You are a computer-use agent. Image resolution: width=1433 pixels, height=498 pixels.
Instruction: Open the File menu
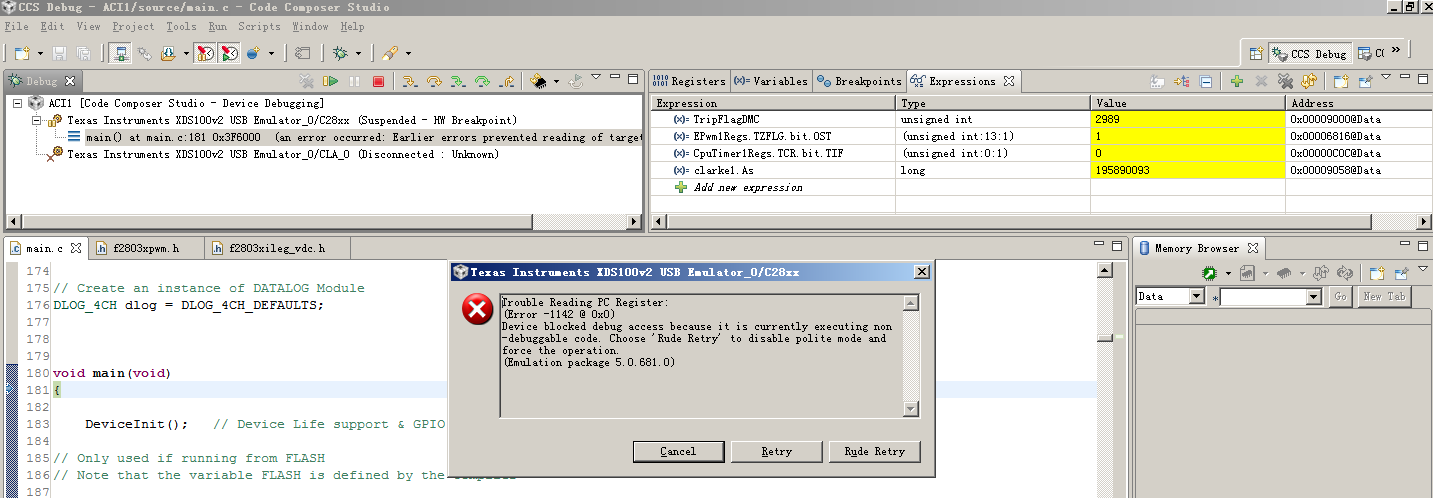(16, 26)
